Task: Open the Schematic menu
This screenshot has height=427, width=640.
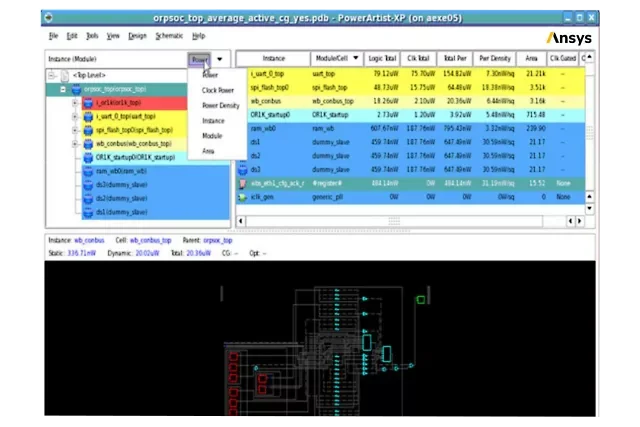Action: [x=169, y=36]
